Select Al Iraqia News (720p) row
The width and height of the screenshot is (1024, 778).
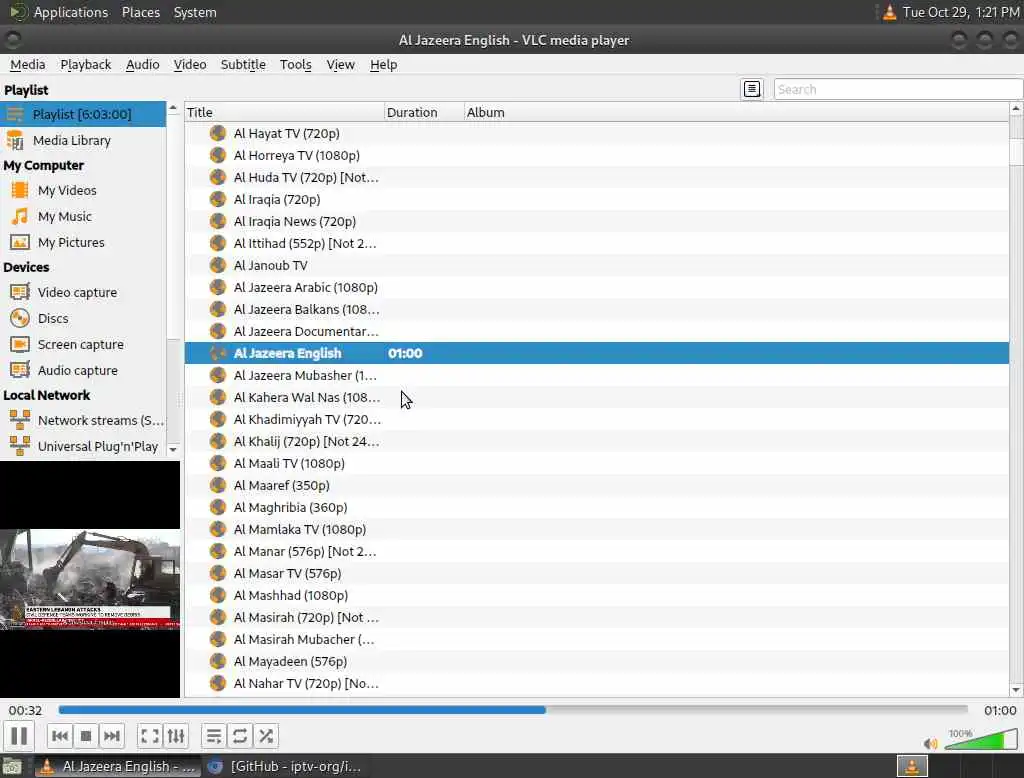596,221
